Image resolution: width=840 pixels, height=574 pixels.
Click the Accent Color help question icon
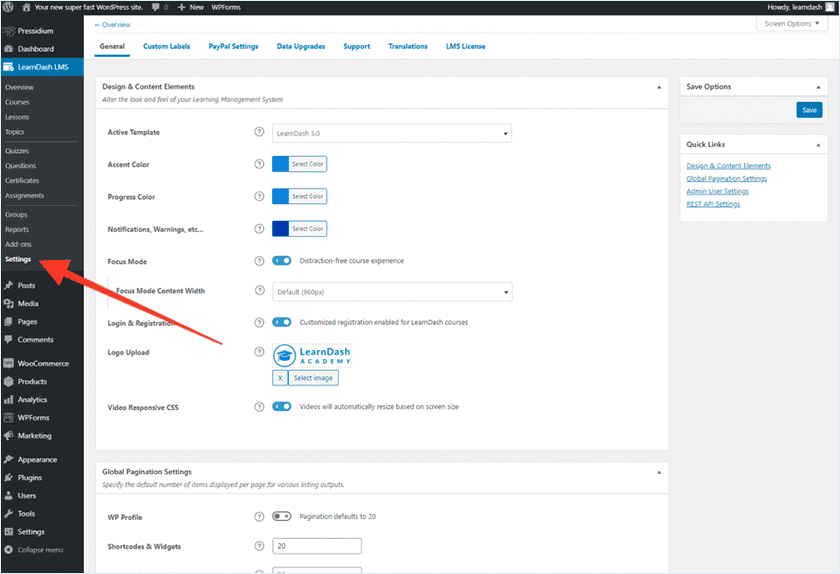click(259, 164)
